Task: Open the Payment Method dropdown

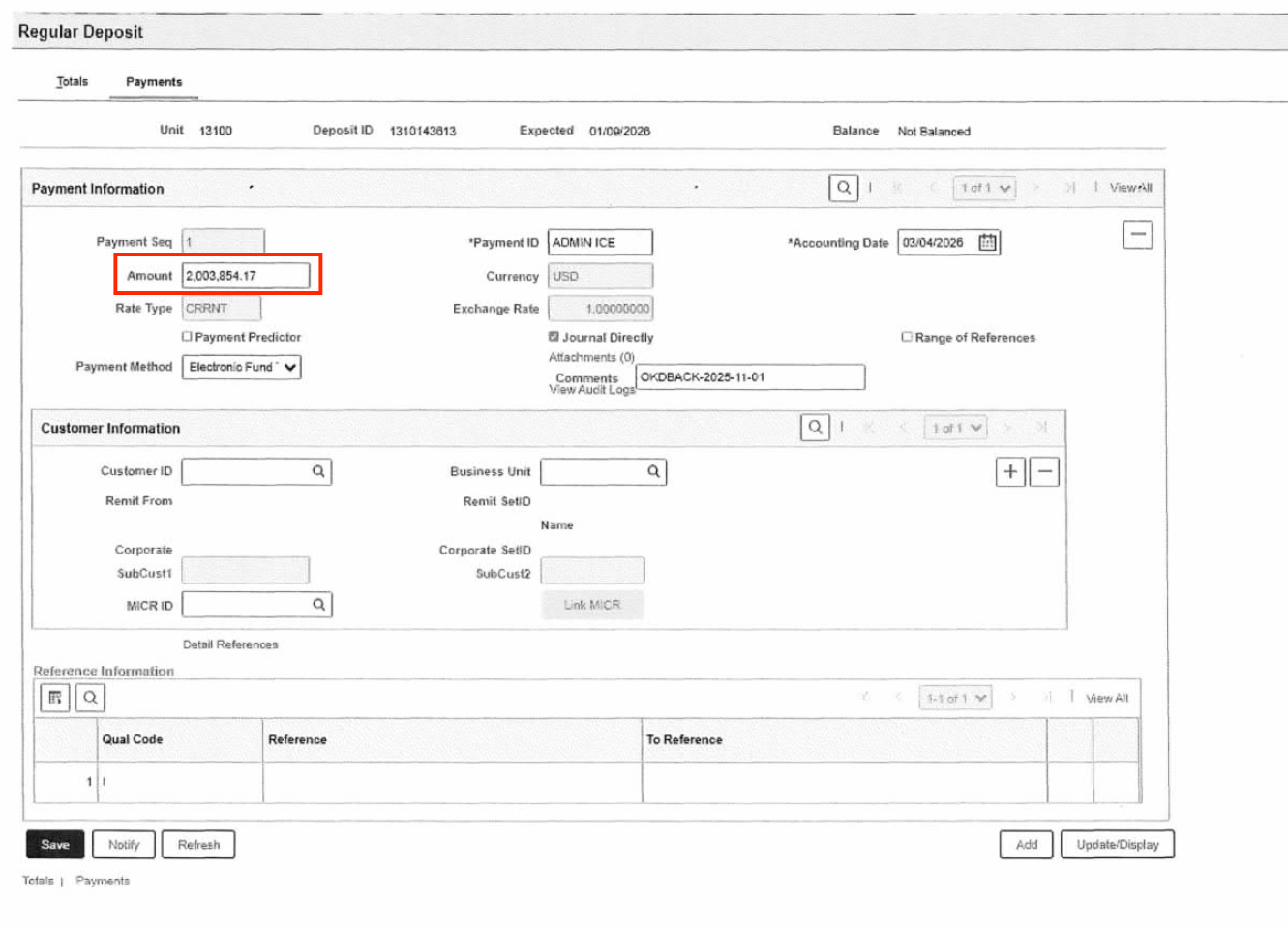Action: [x=242, y=367]
